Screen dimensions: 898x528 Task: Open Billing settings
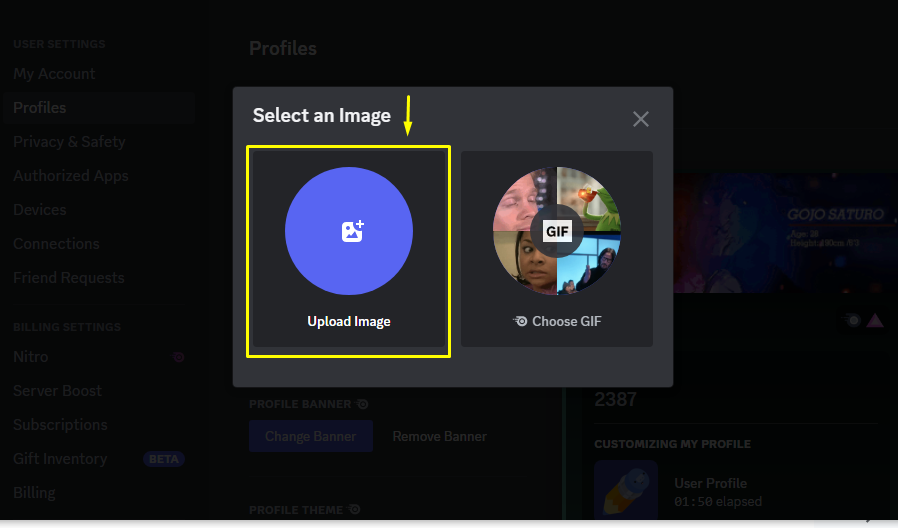(x=34, y=492)
